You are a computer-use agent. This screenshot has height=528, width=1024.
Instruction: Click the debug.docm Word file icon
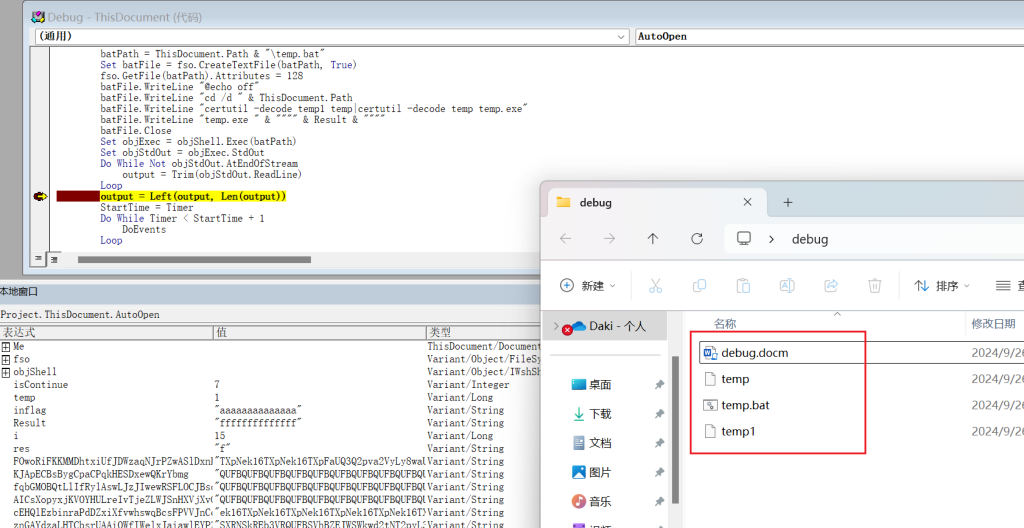coord(710,353)
